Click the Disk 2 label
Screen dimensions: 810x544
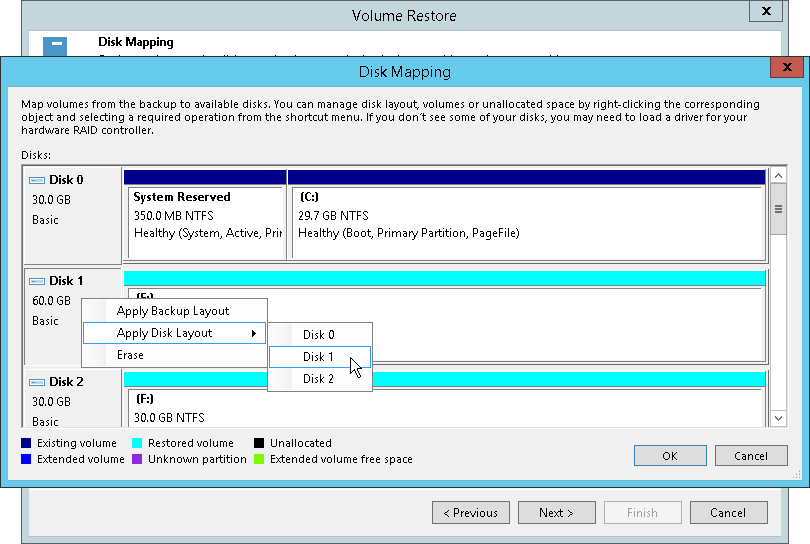pyautogui.click(x=66, y=382)
